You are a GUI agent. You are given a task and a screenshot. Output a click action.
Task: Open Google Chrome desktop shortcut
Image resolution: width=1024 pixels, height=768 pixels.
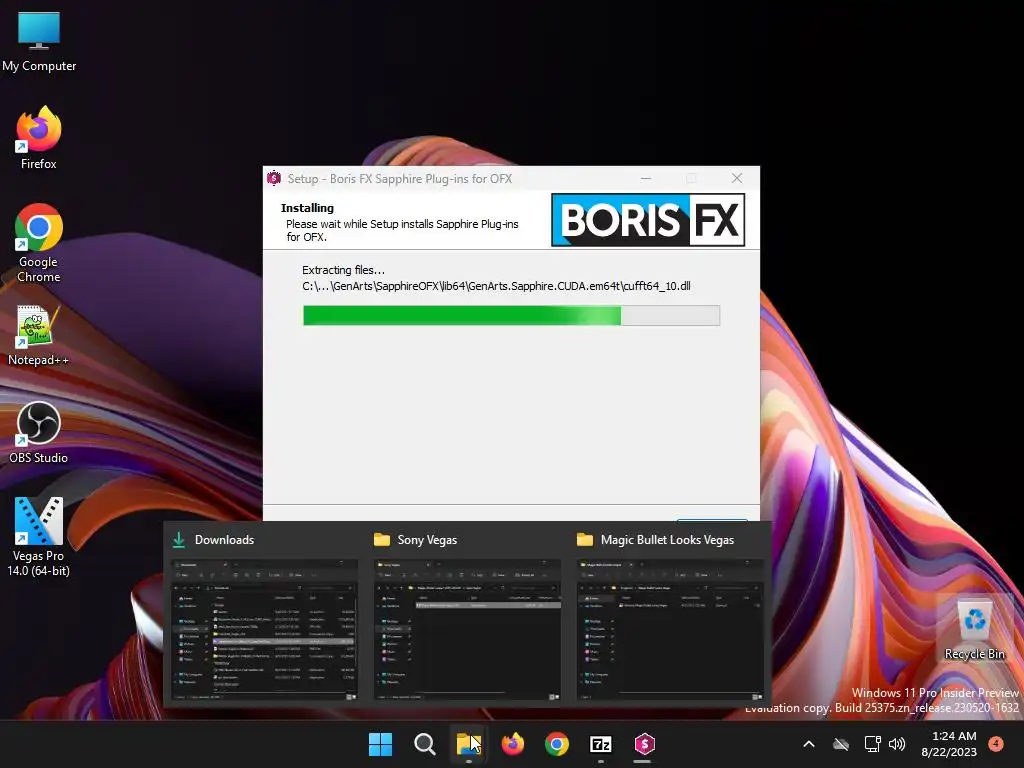[39, 243]
